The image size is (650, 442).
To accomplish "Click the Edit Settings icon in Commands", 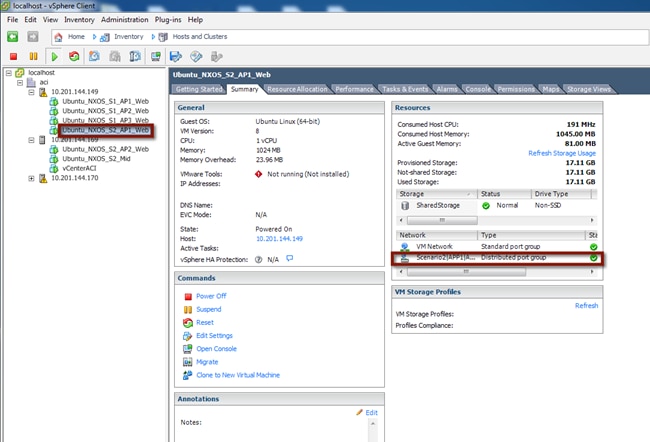I will tap(188, 336).
